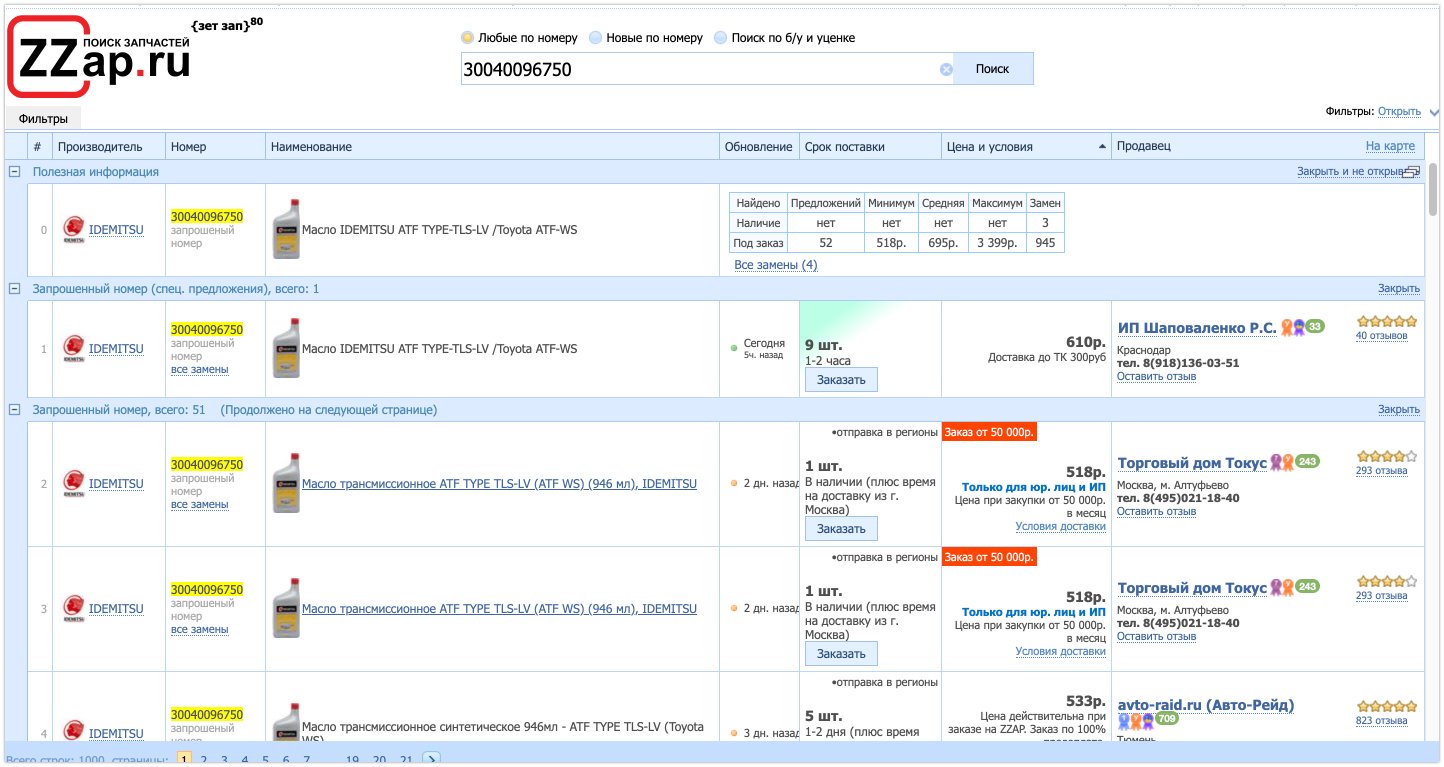The image size is (1444, 767).
Task: Click the Поиск button
Action: coord(992,69)
